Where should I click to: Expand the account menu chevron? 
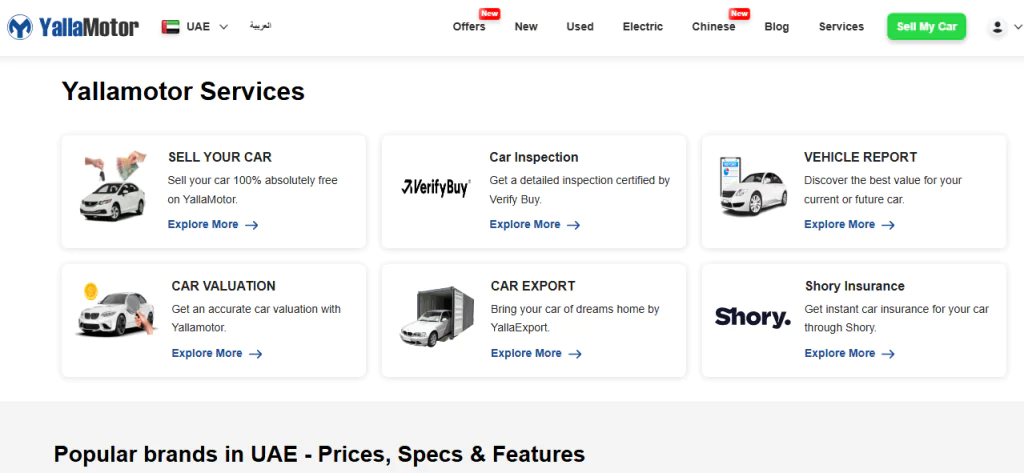[x=1017, y=28]
